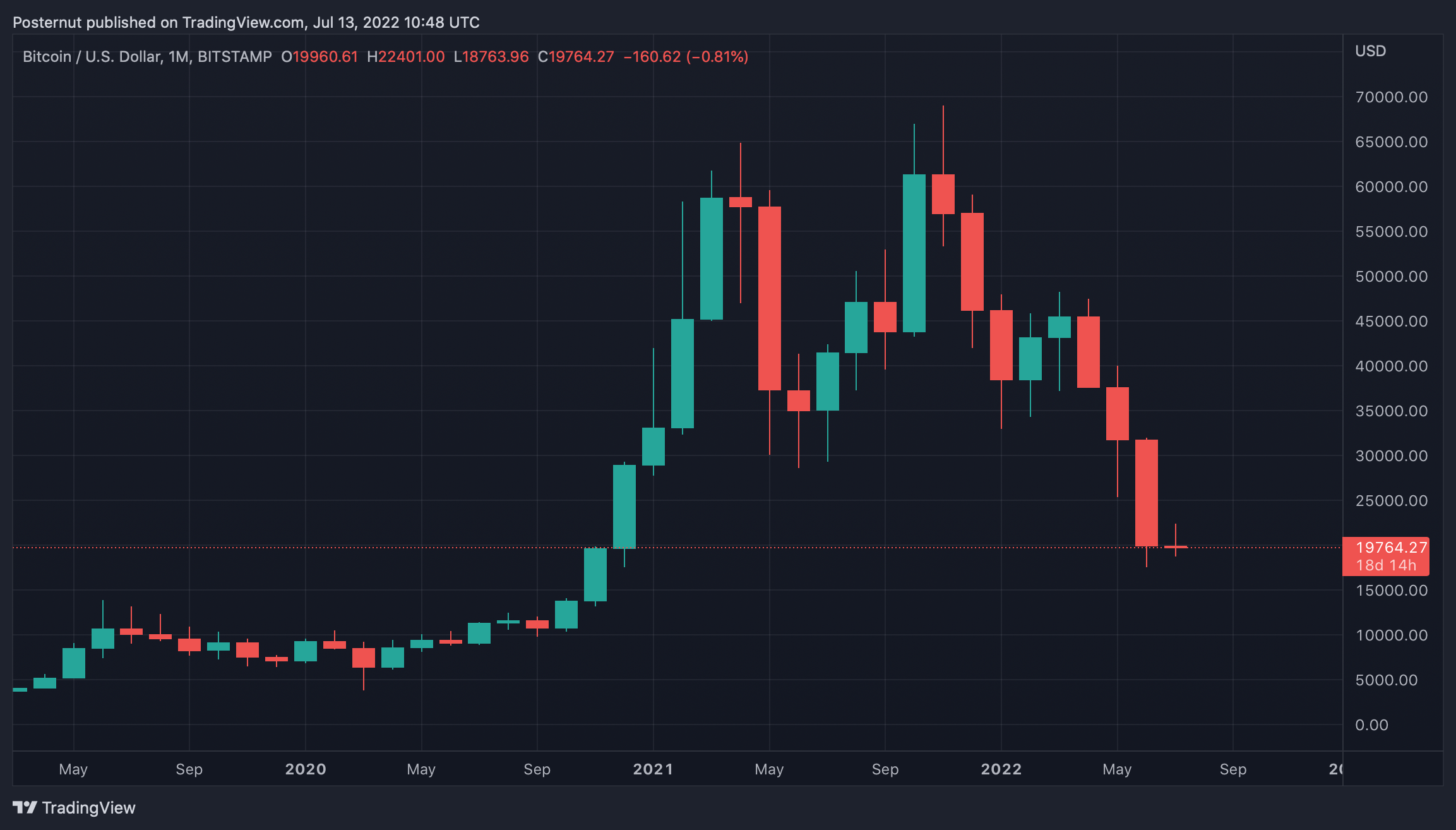Click the '10000.00' price axis label
Viewport: 1456px width, 830px height.
click(1392, 635)
